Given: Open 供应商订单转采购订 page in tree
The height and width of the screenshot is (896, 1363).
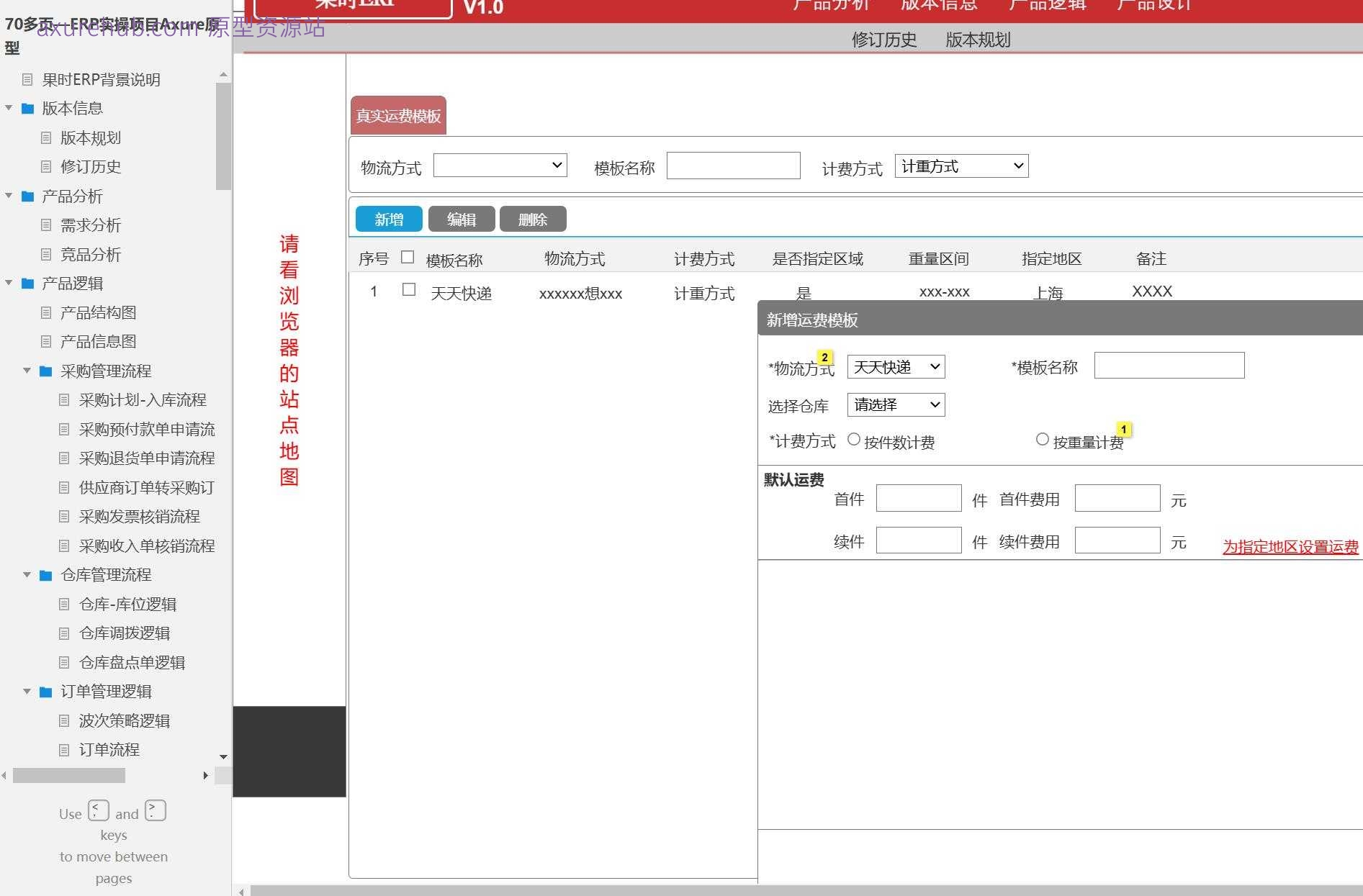Looking at the screenshot, I should pyautogui.click(x=146, y=488).
